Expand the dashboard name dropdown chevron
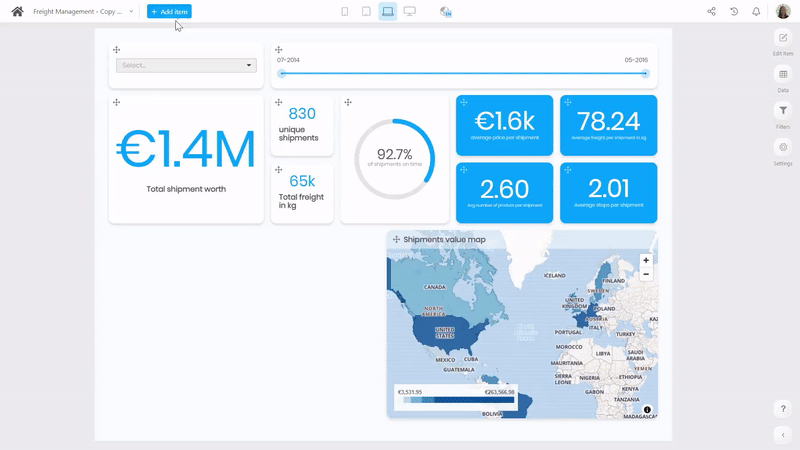This screenshot has width=800, height=450. pos(131,11)
